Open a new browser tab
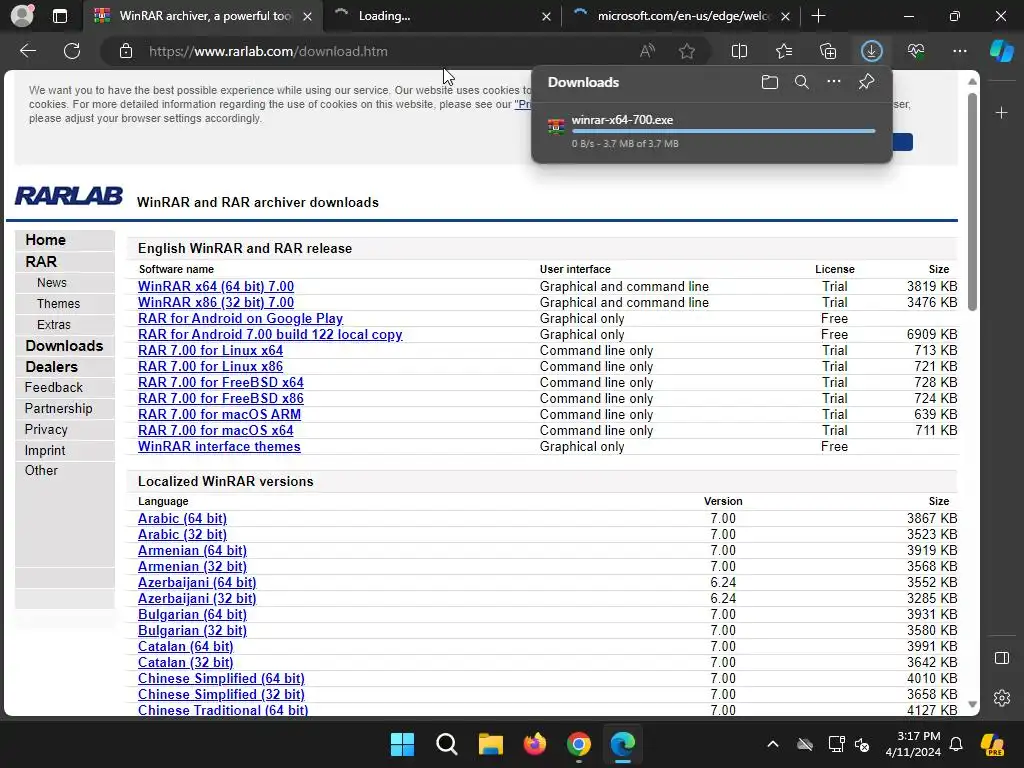Viewport: 1024px width, 768px height. tap(818, 16)
